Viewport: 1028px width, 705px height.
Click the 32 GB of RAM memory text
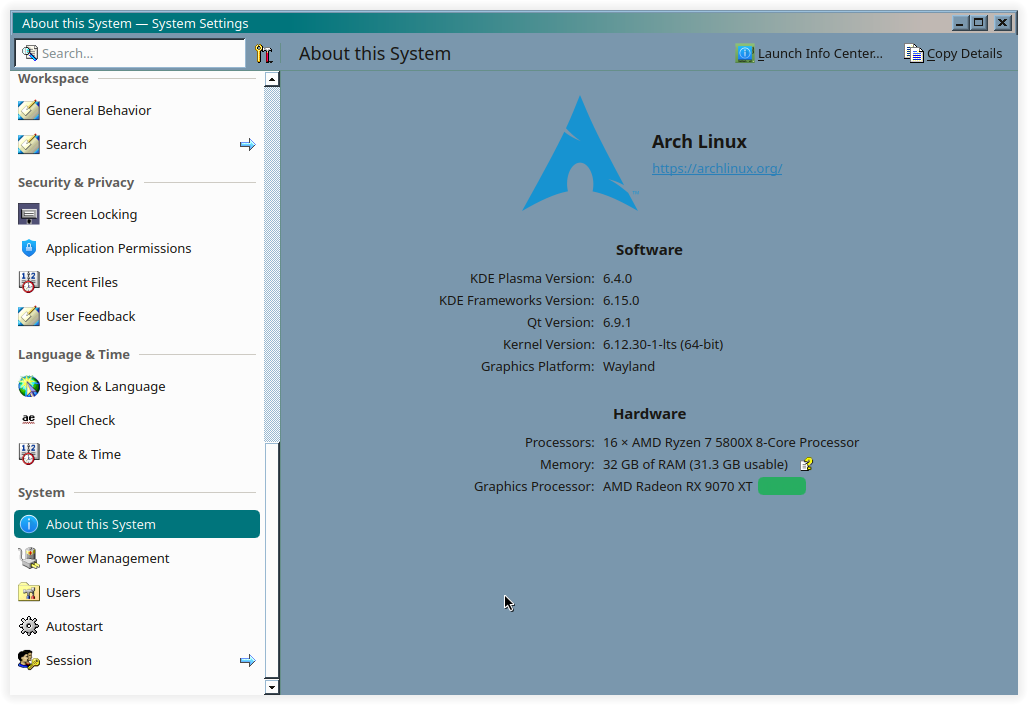pyautogui.click(x=695, y=464)
